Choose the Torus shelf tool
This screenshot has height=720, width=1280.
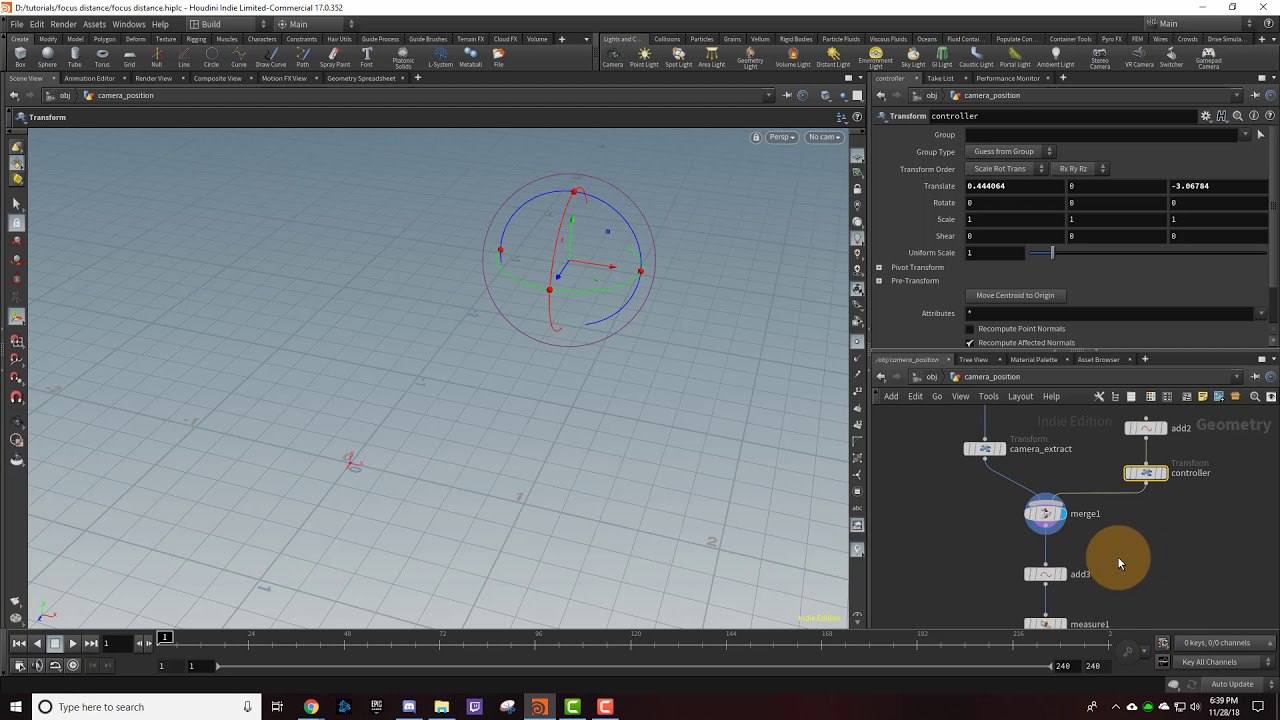coord(102,57)
